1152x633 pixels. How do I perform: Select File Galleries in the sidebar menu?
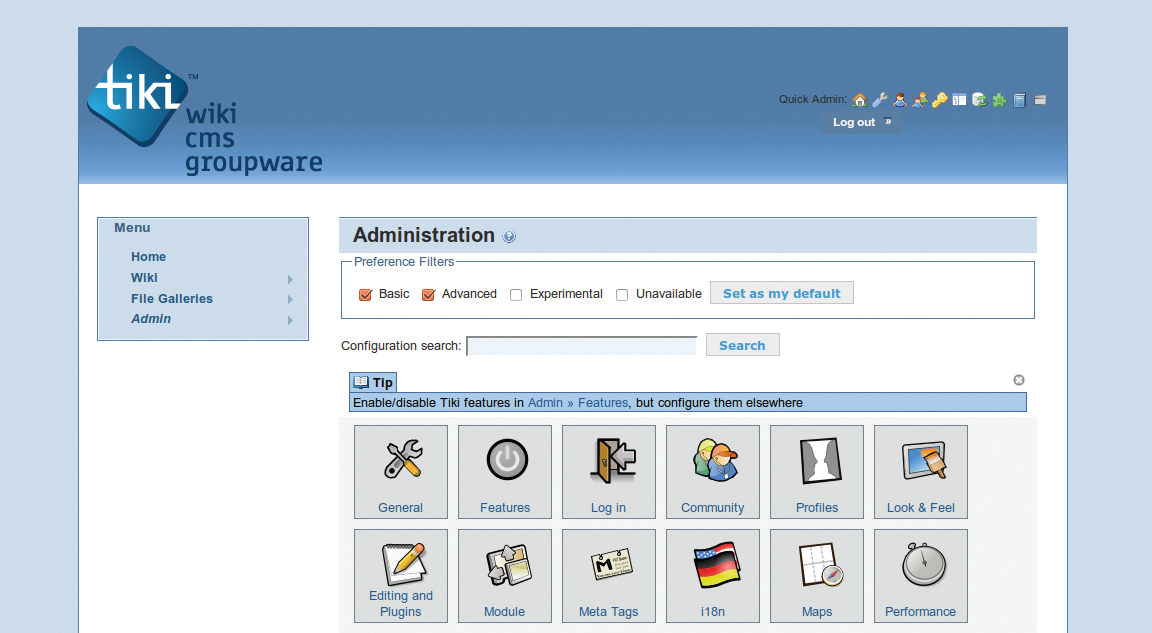point(172,299)
